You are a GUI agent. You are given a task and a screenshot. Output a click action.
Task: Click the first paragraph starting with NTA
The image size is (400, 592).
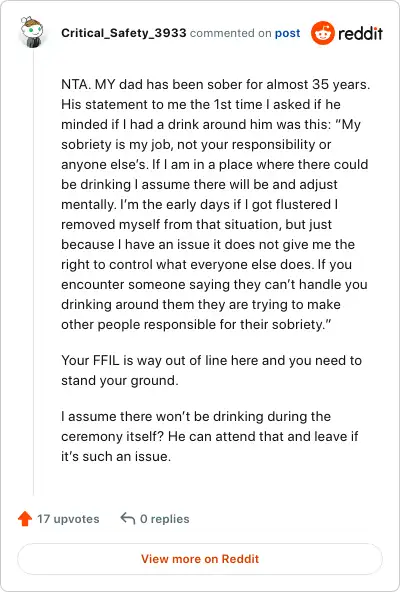(215, 204)
